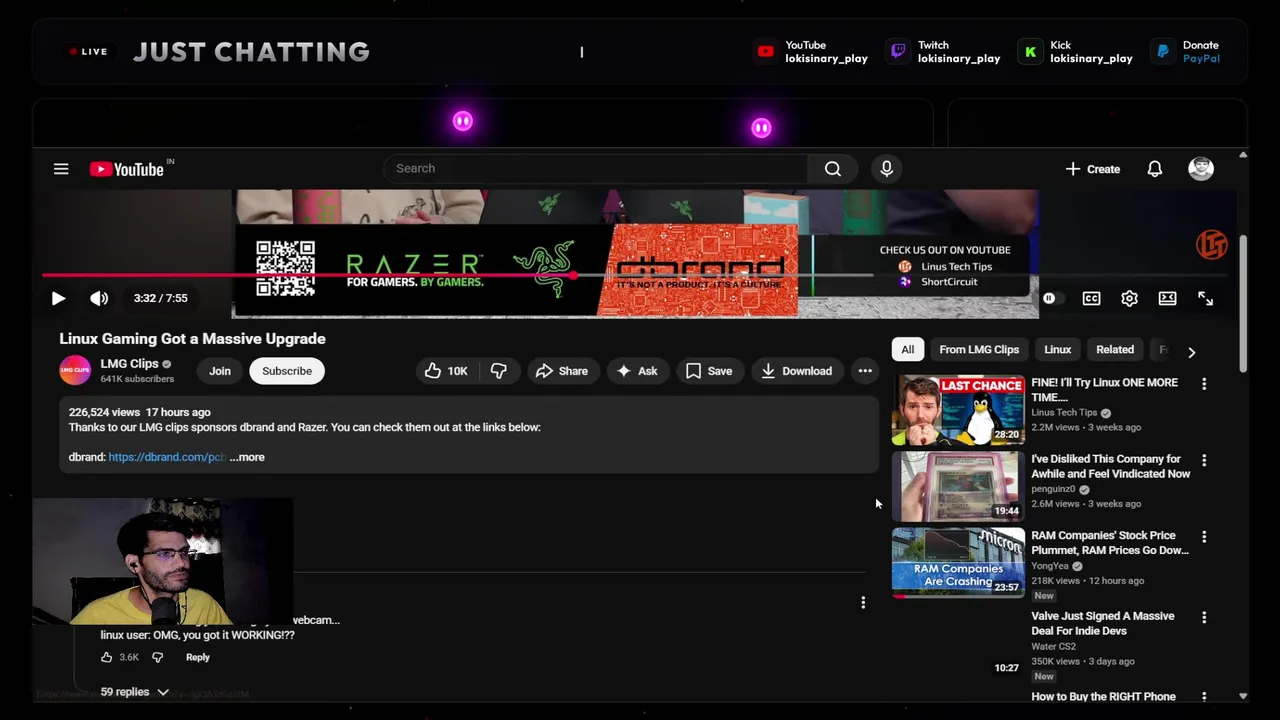Enter full screen mode

(x=1205, y=298)
